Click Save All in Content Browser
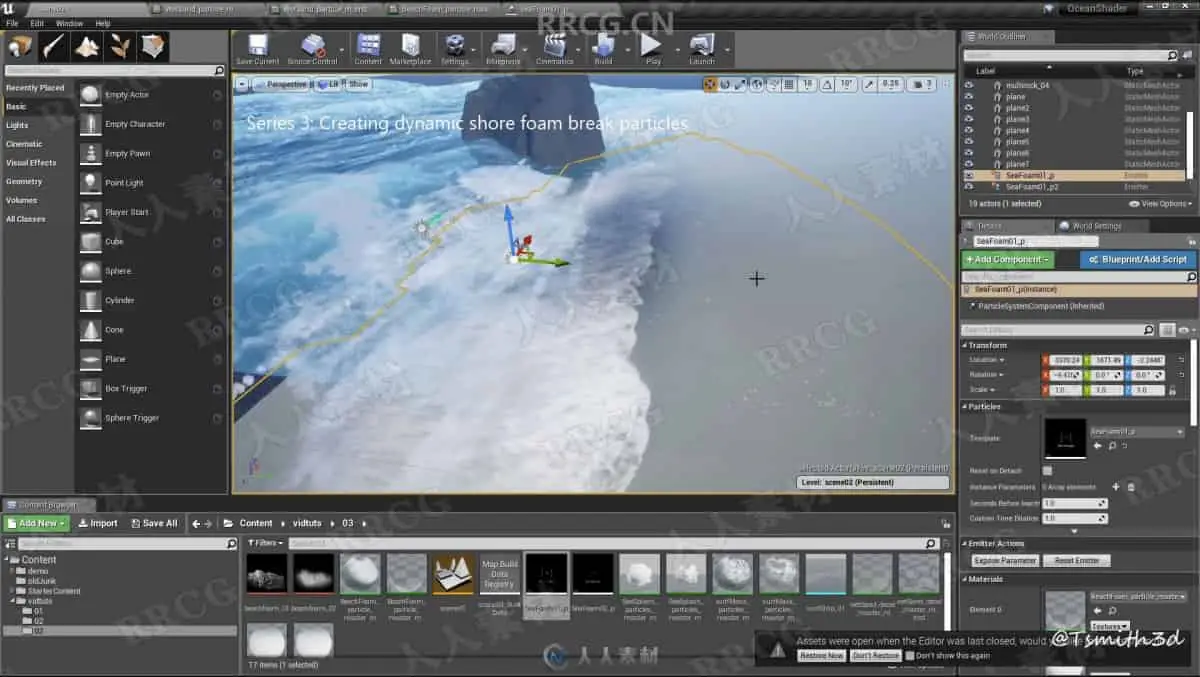This screenshot has height=677, width=1200. click(154, 523)
